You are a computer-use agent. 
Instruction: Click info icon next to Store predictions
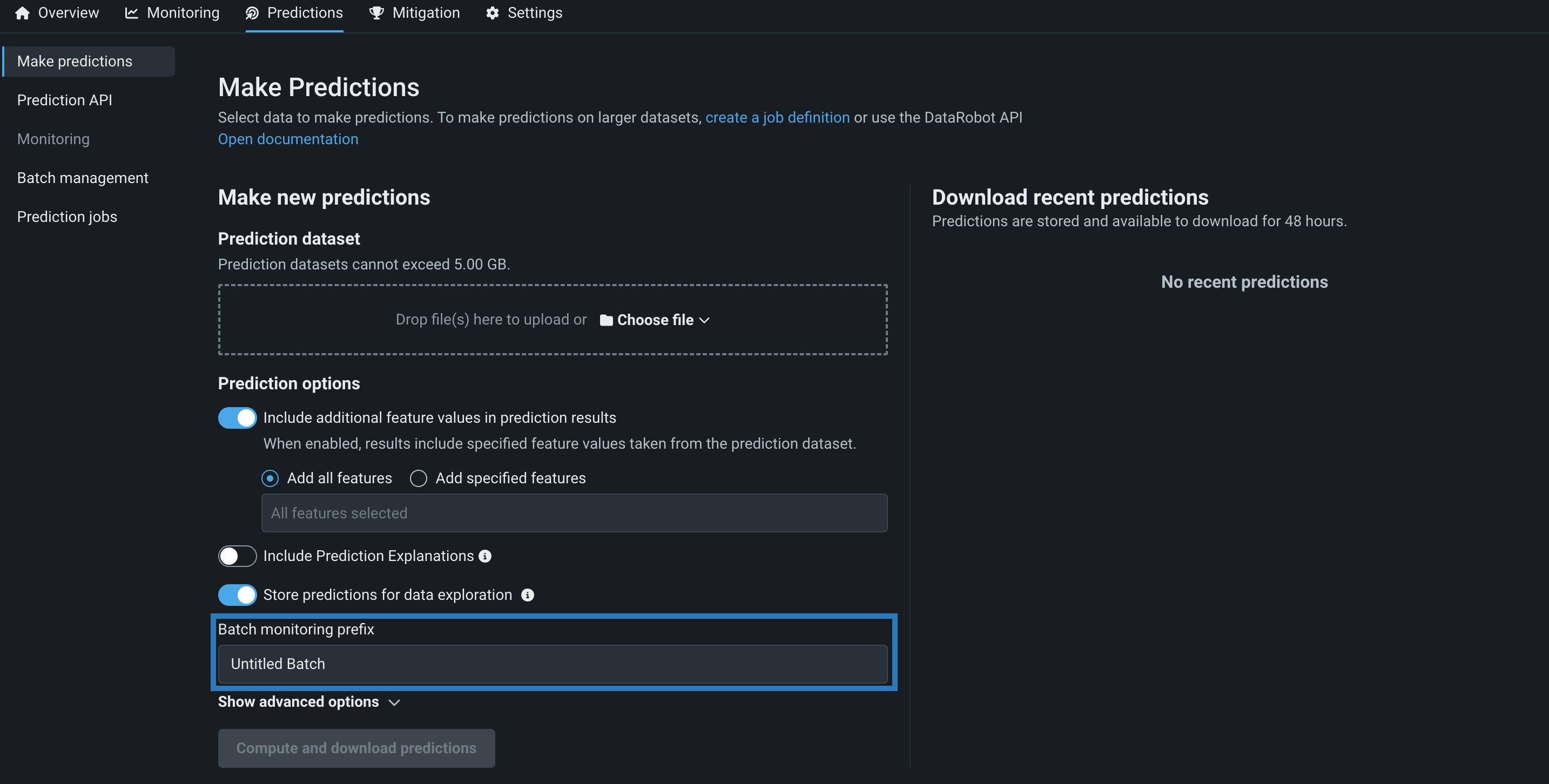(x=527, y=595)
